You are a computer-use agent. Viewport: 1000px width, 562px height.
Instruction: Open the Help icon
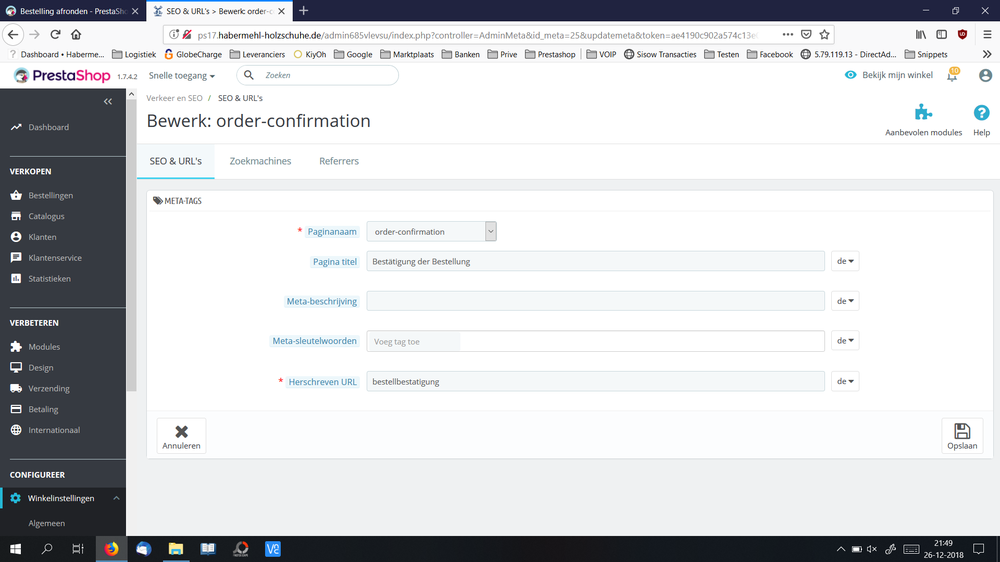[982, 113]
